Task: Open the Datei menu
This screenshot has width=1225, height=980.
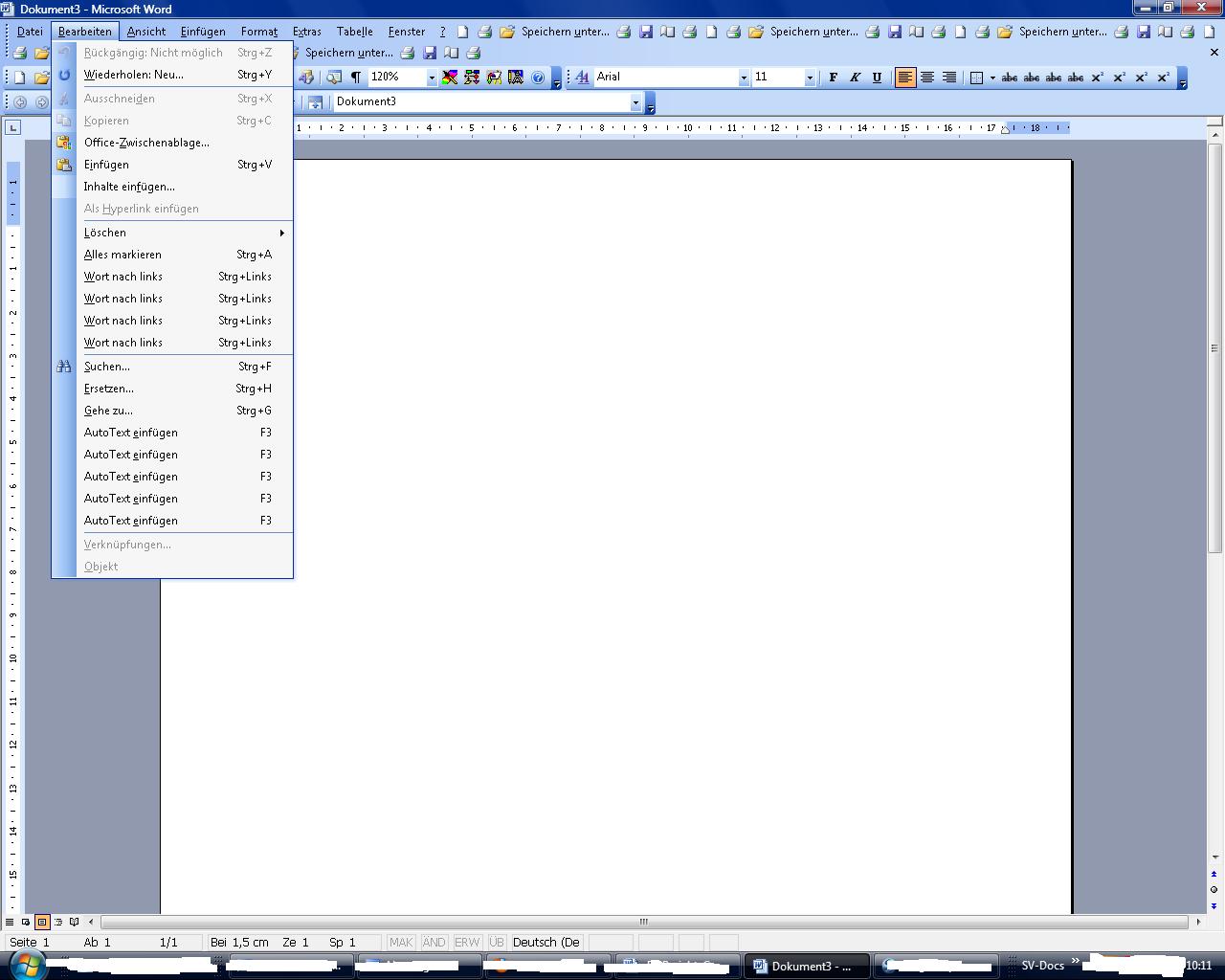Action: point(30,32)
